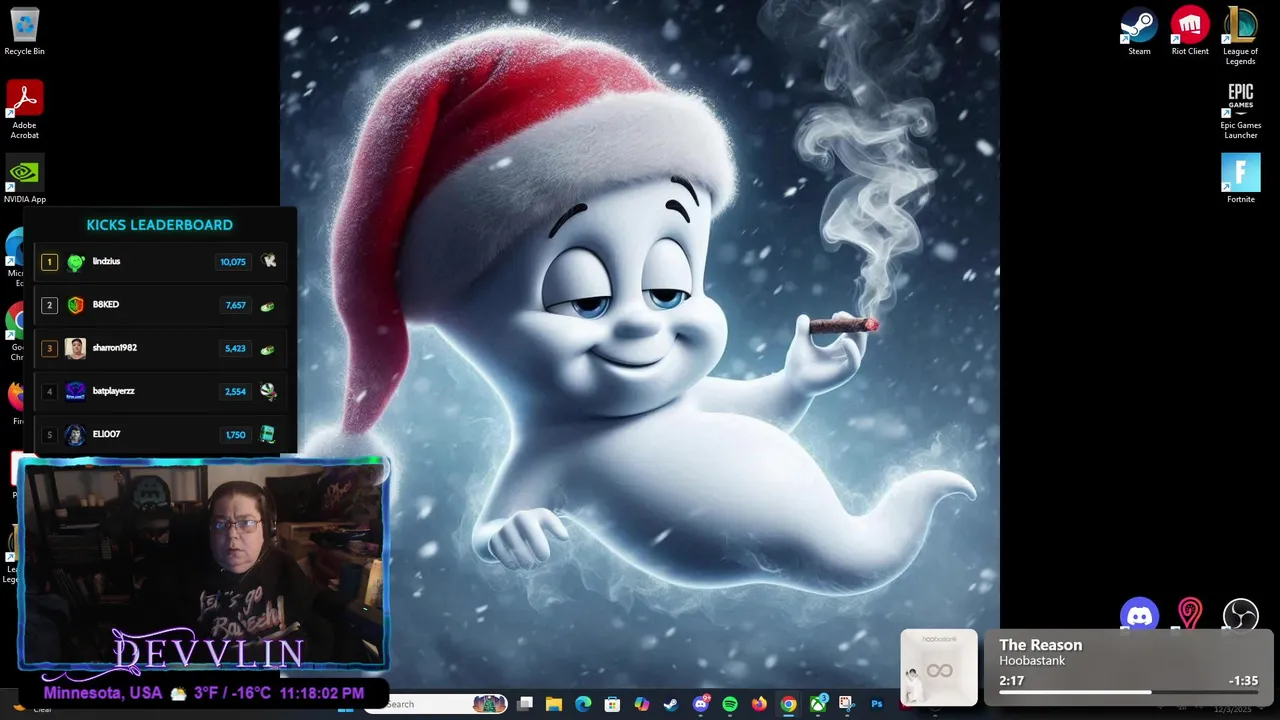Open Copilot from the taskbar
The image size is (1280, 720).
coord(642,704)
